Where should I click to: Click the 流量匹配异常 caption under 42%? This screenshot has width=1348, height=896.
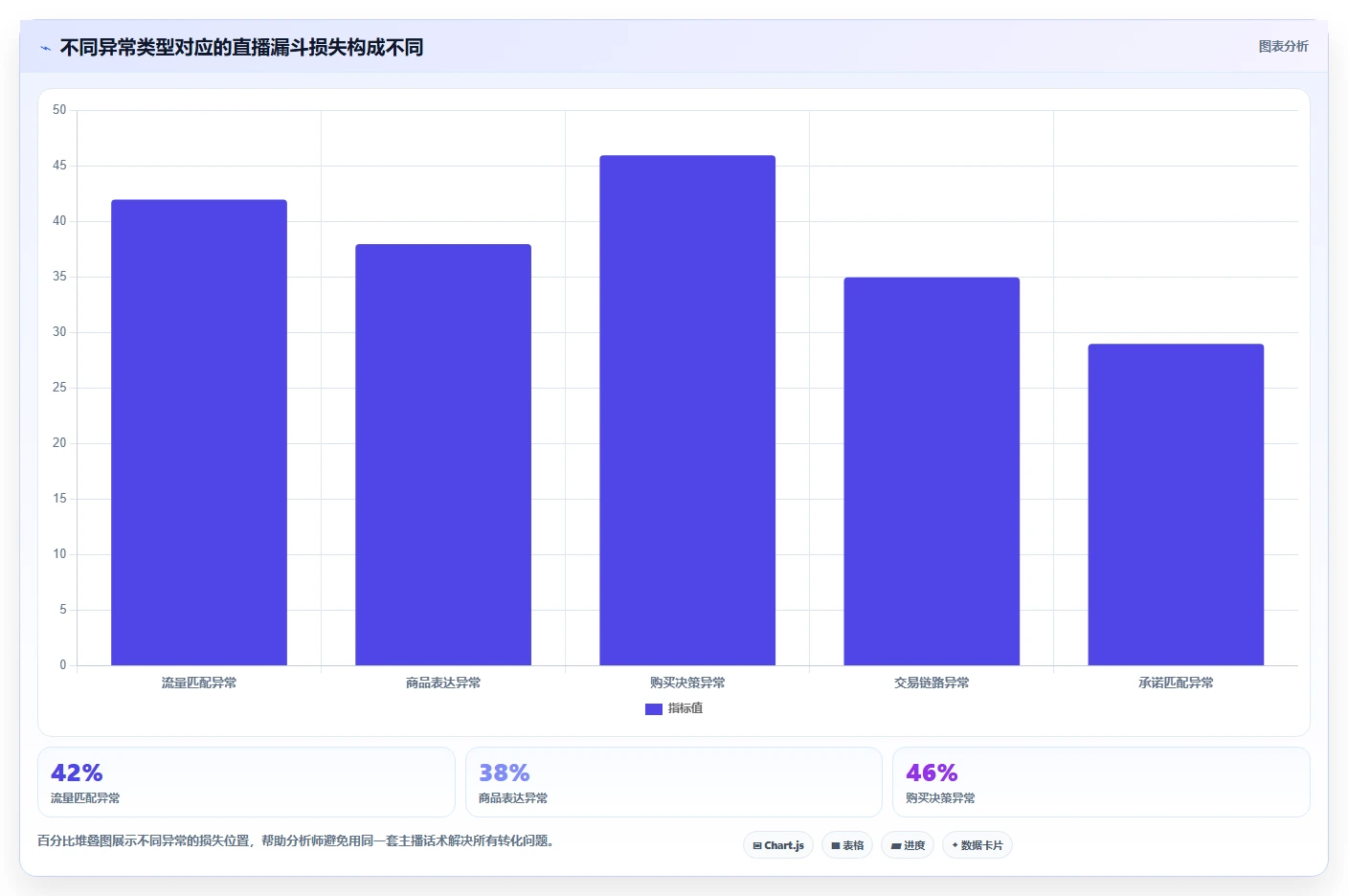point(85,797)
